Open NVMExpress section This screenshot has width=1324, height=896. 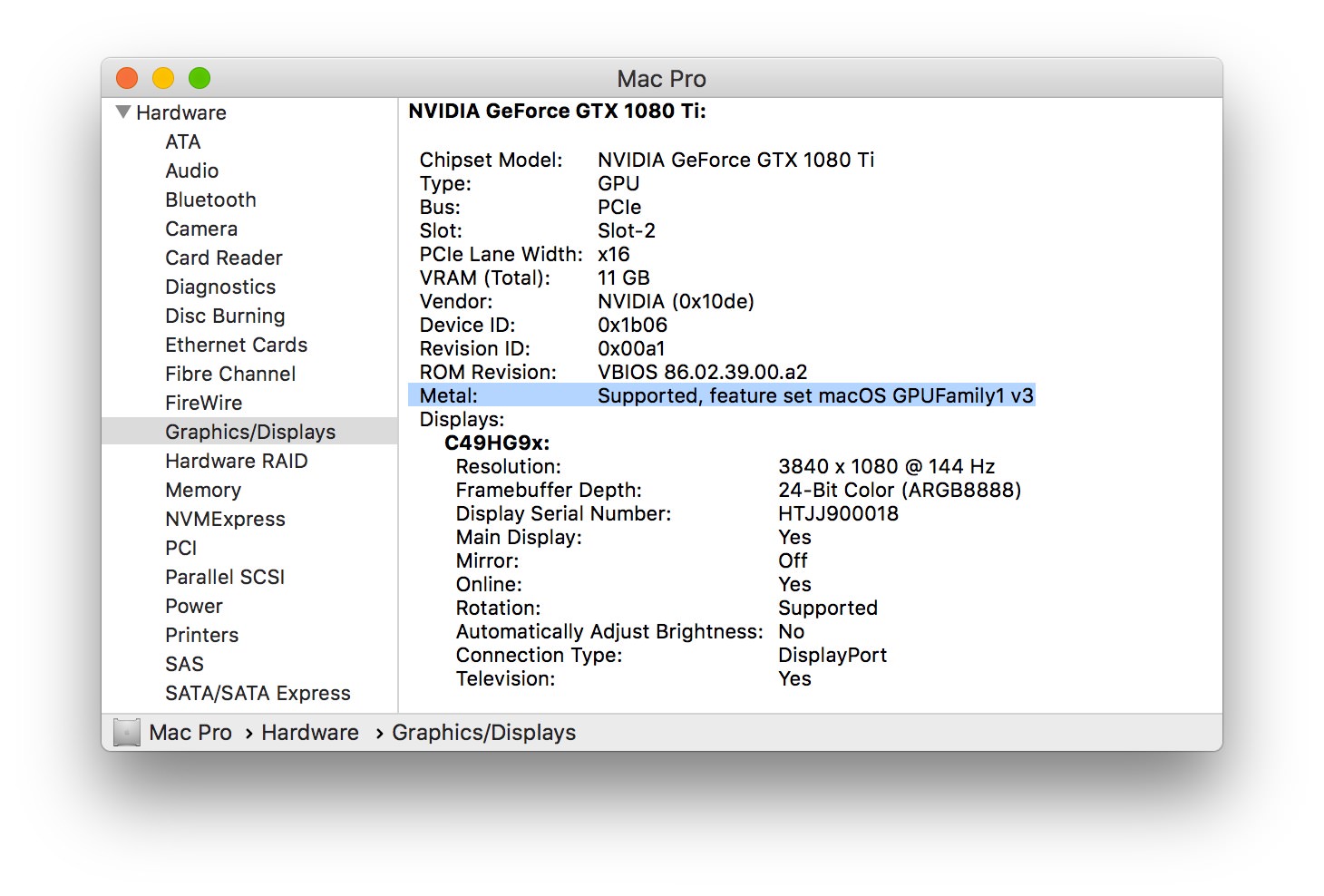point(226,519)
